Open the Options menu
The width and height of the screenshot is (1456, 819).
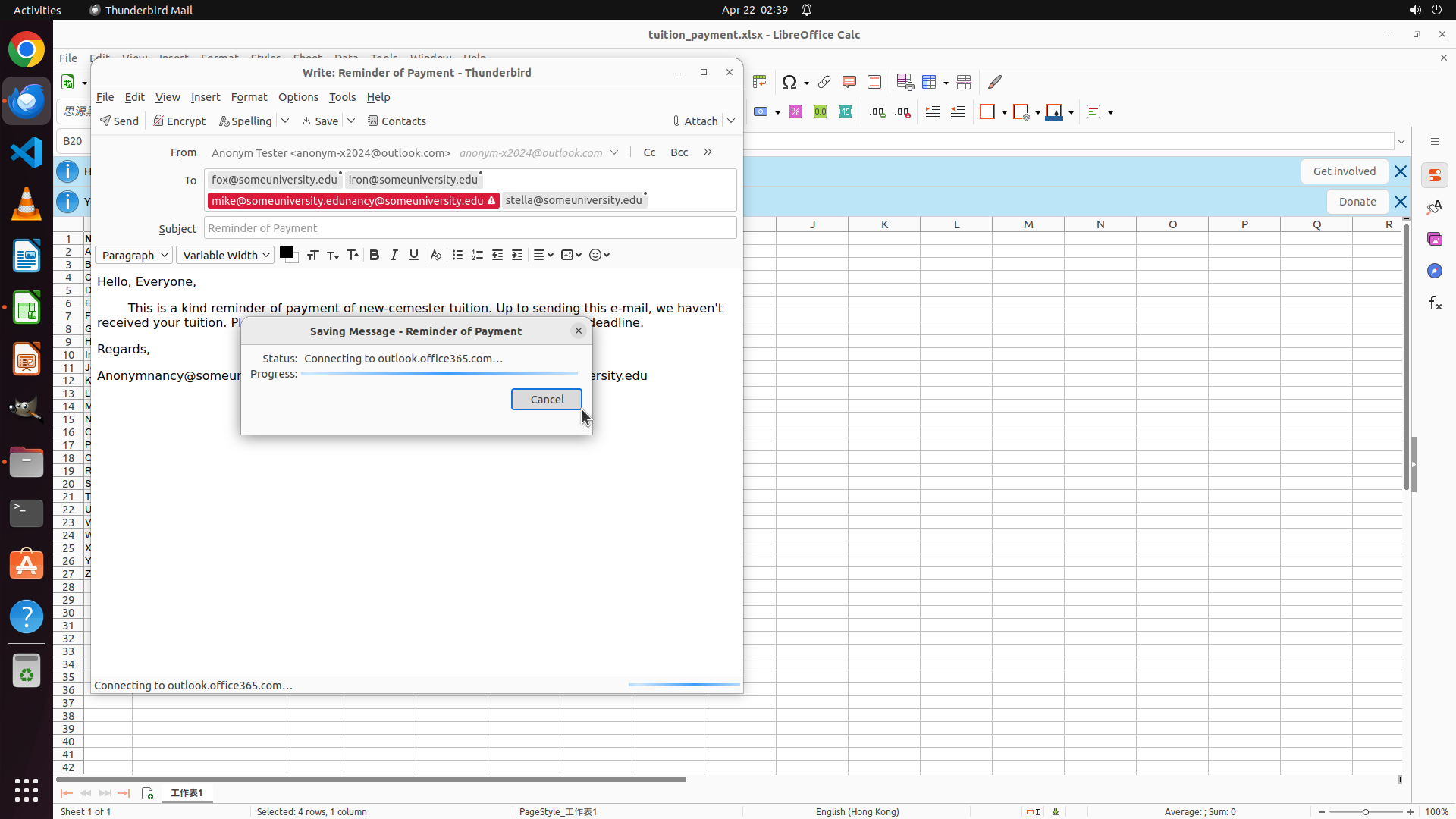point(298,97)
